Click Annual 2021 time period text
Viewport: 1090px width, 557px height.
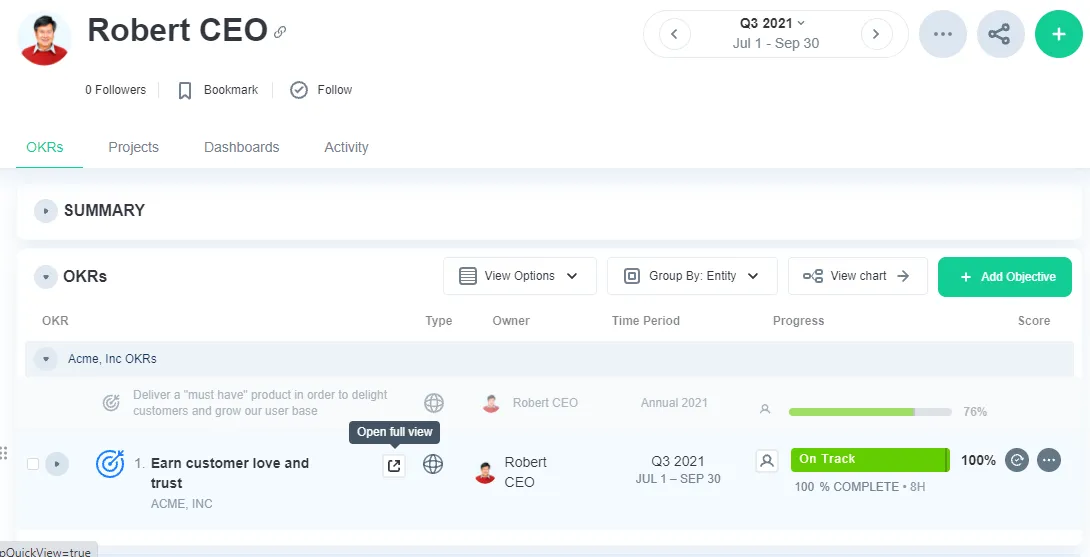pos(674,403)
